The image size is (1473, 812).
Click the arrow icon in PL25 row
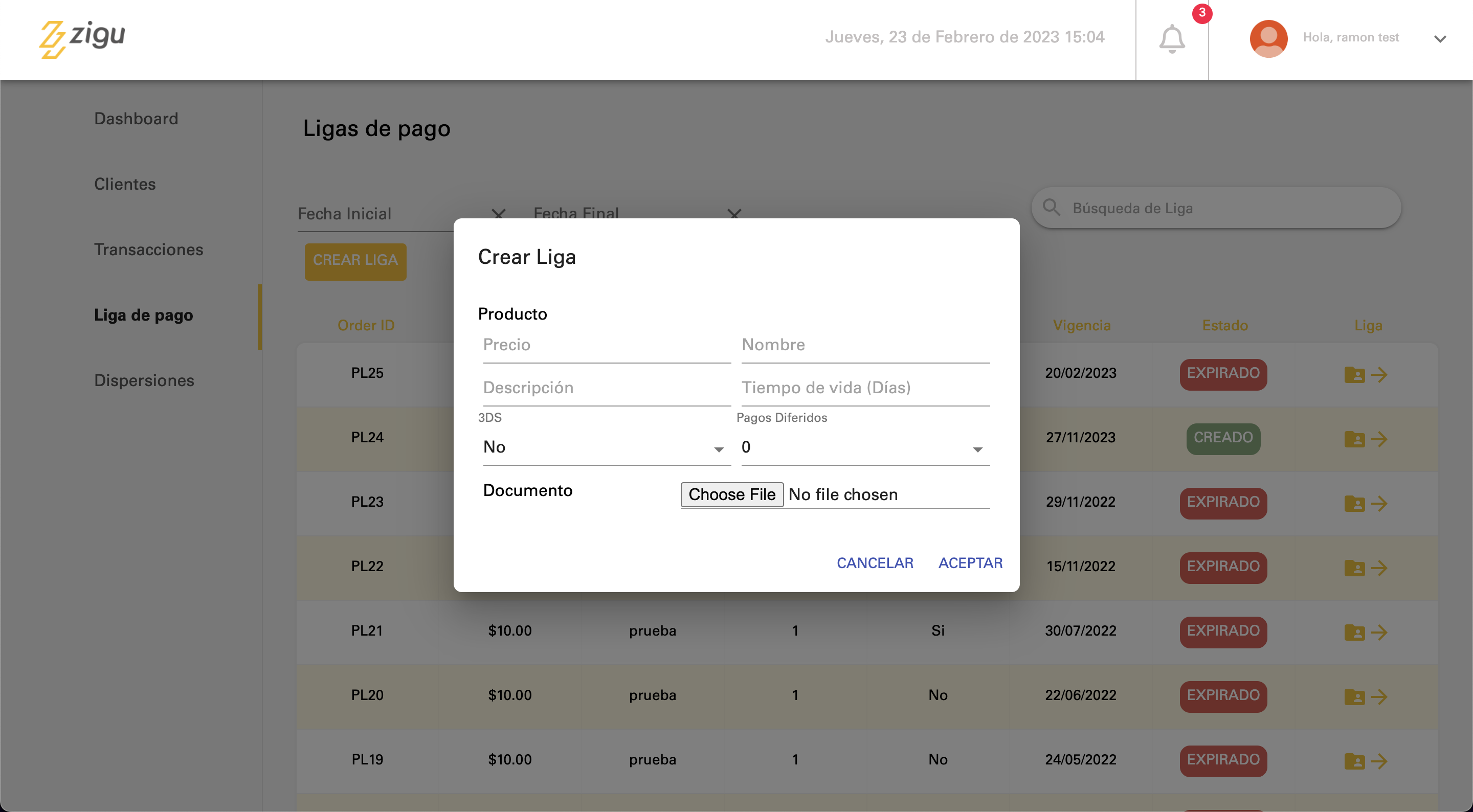[x=1379, y=374]
